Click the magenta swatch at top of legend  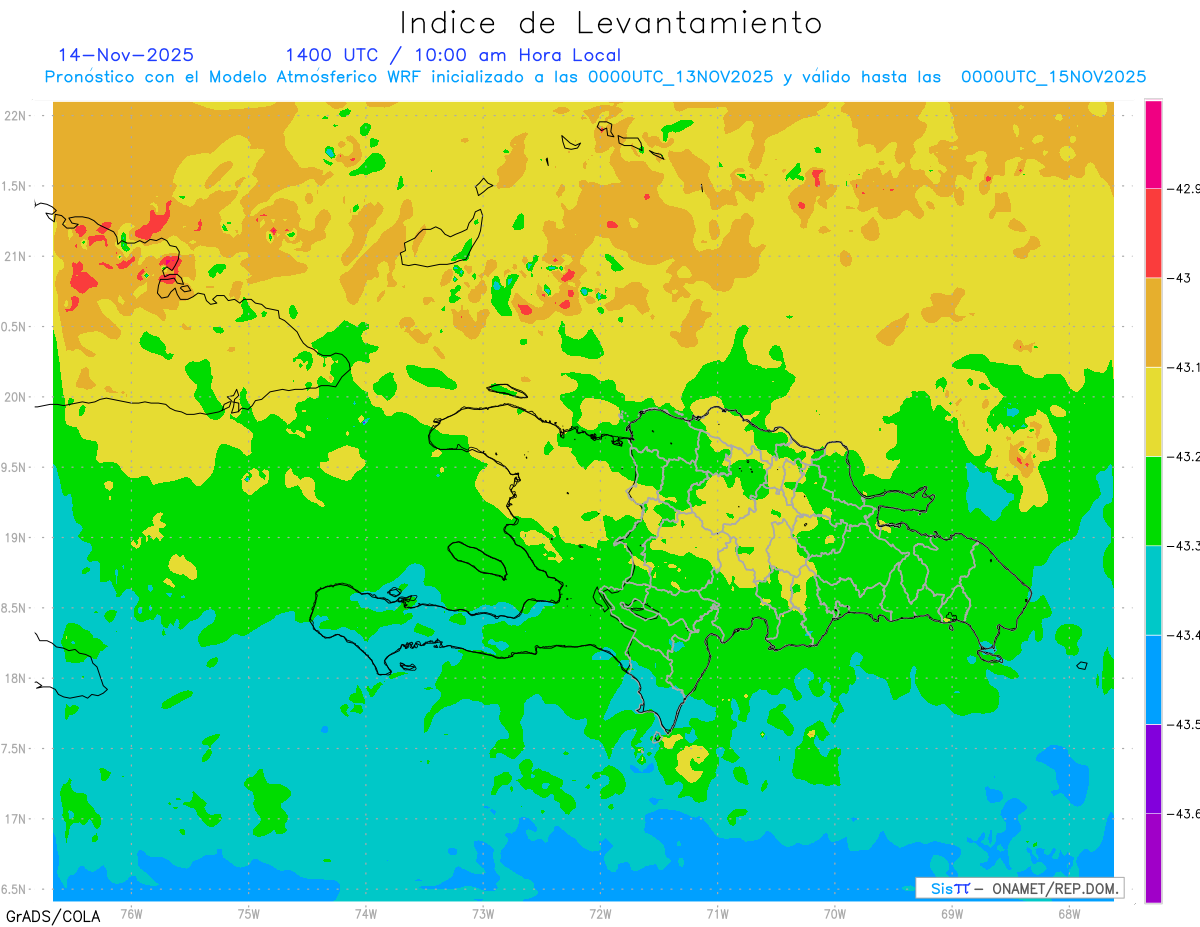pos(1153,144)
